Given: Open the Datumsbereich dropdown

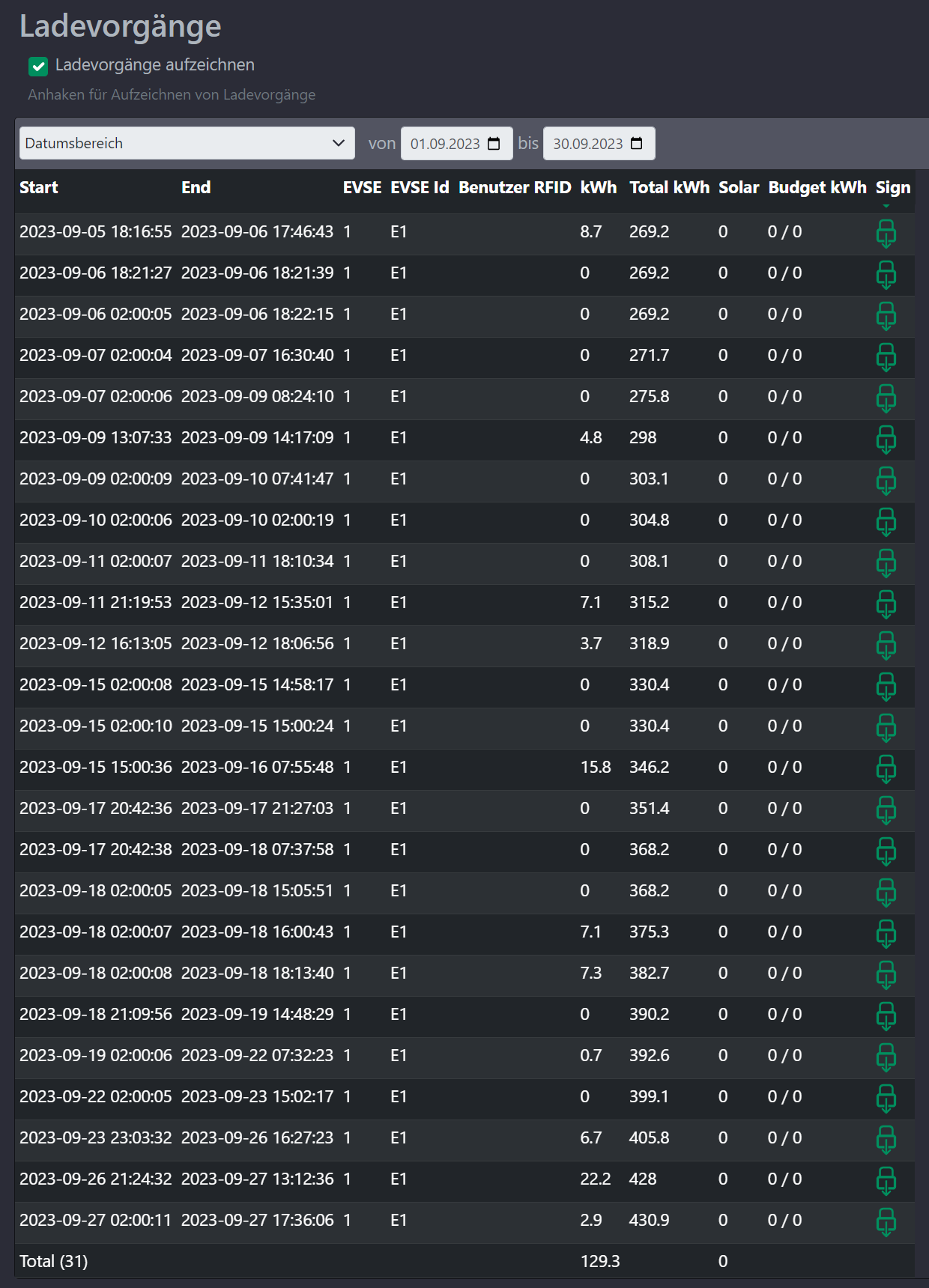Looking at the screenshot, I should click(187, 143).
